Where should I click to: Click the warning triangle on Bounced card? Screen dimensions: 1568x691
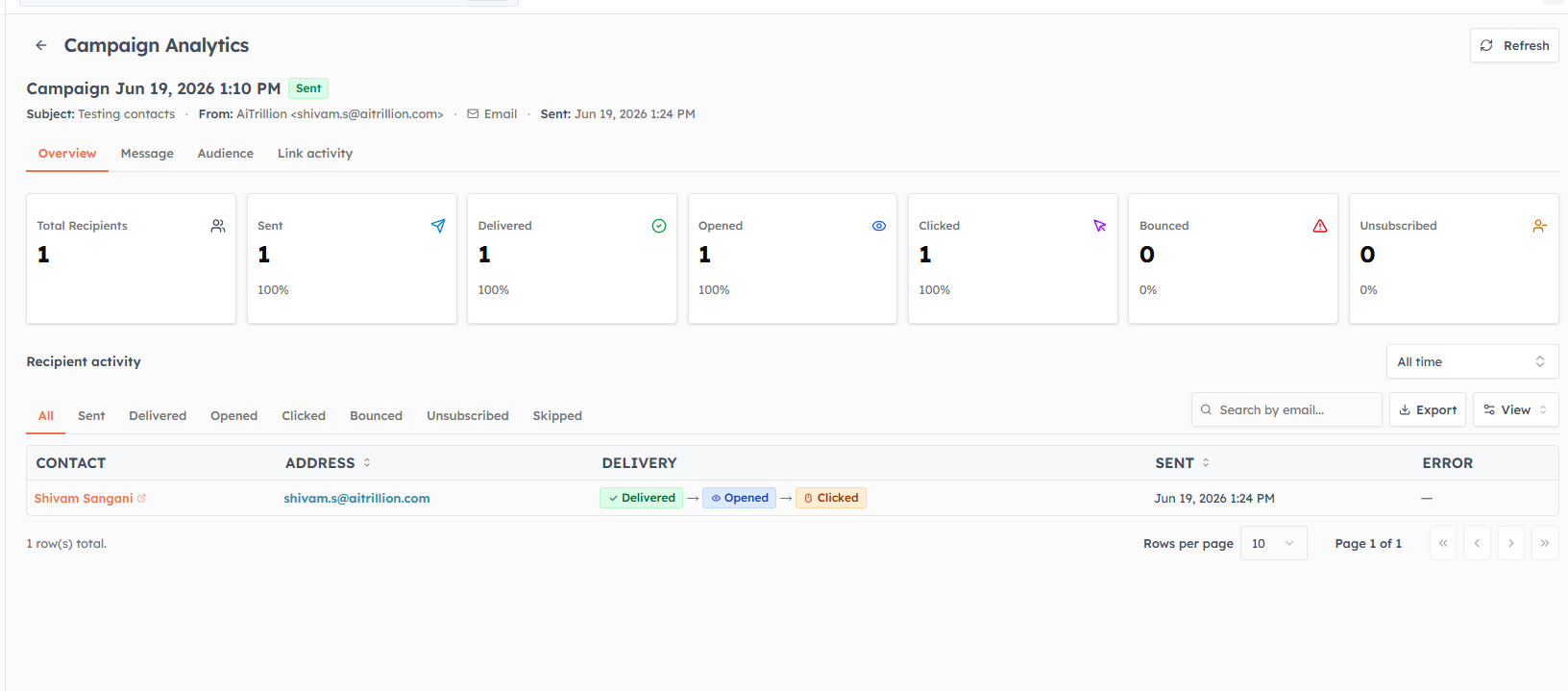(1320, 226)
